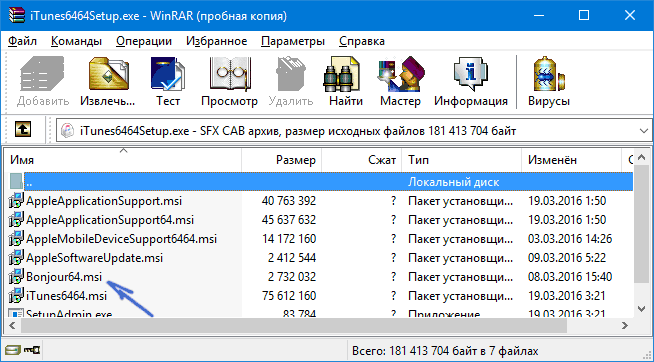Click the AppleMobileDeviceSupport6464.msi file icon
This screenshot has width=654, height=362.
click(x=16, y=239)
